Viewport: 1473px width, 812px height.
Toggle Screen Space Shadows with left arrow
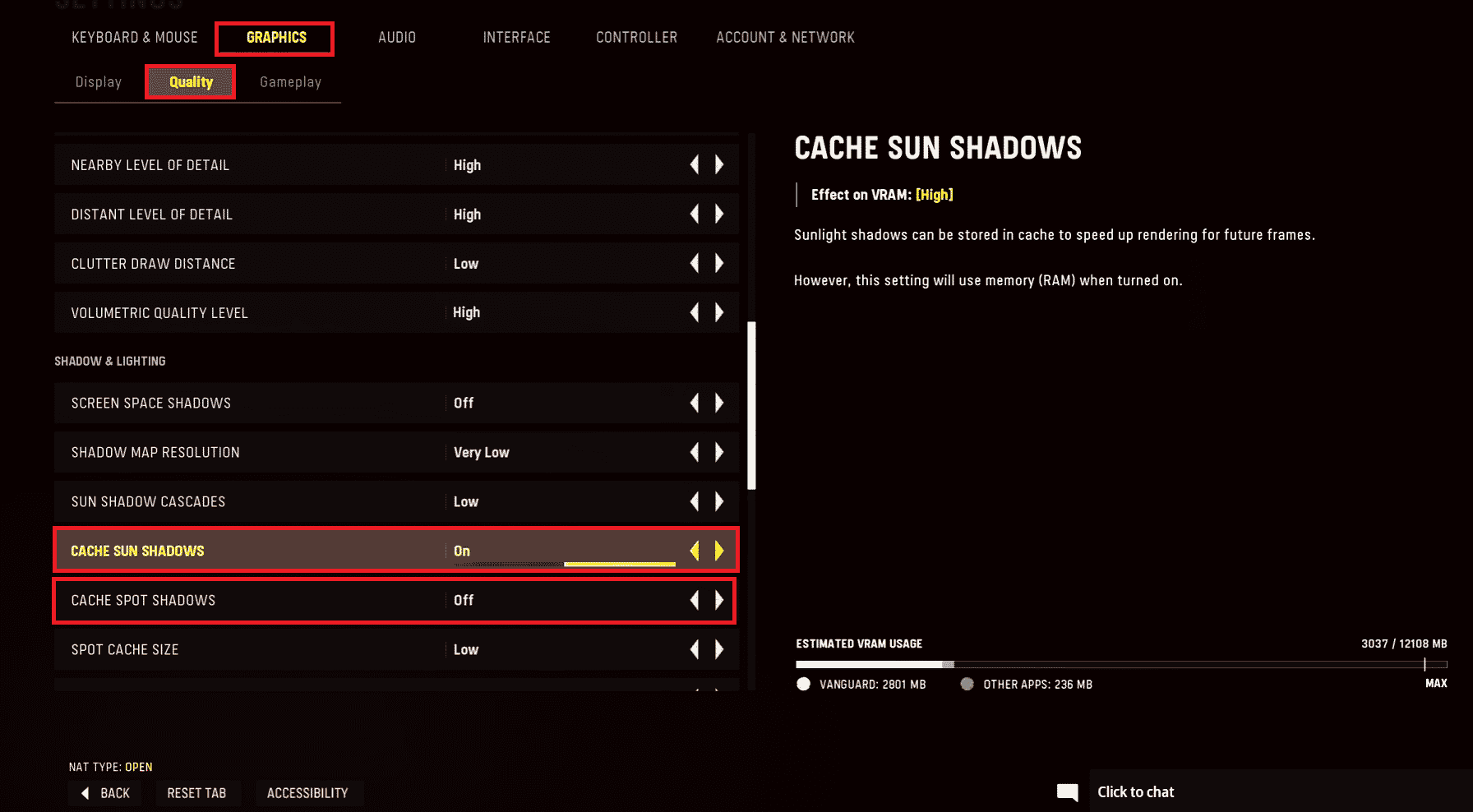695,403
